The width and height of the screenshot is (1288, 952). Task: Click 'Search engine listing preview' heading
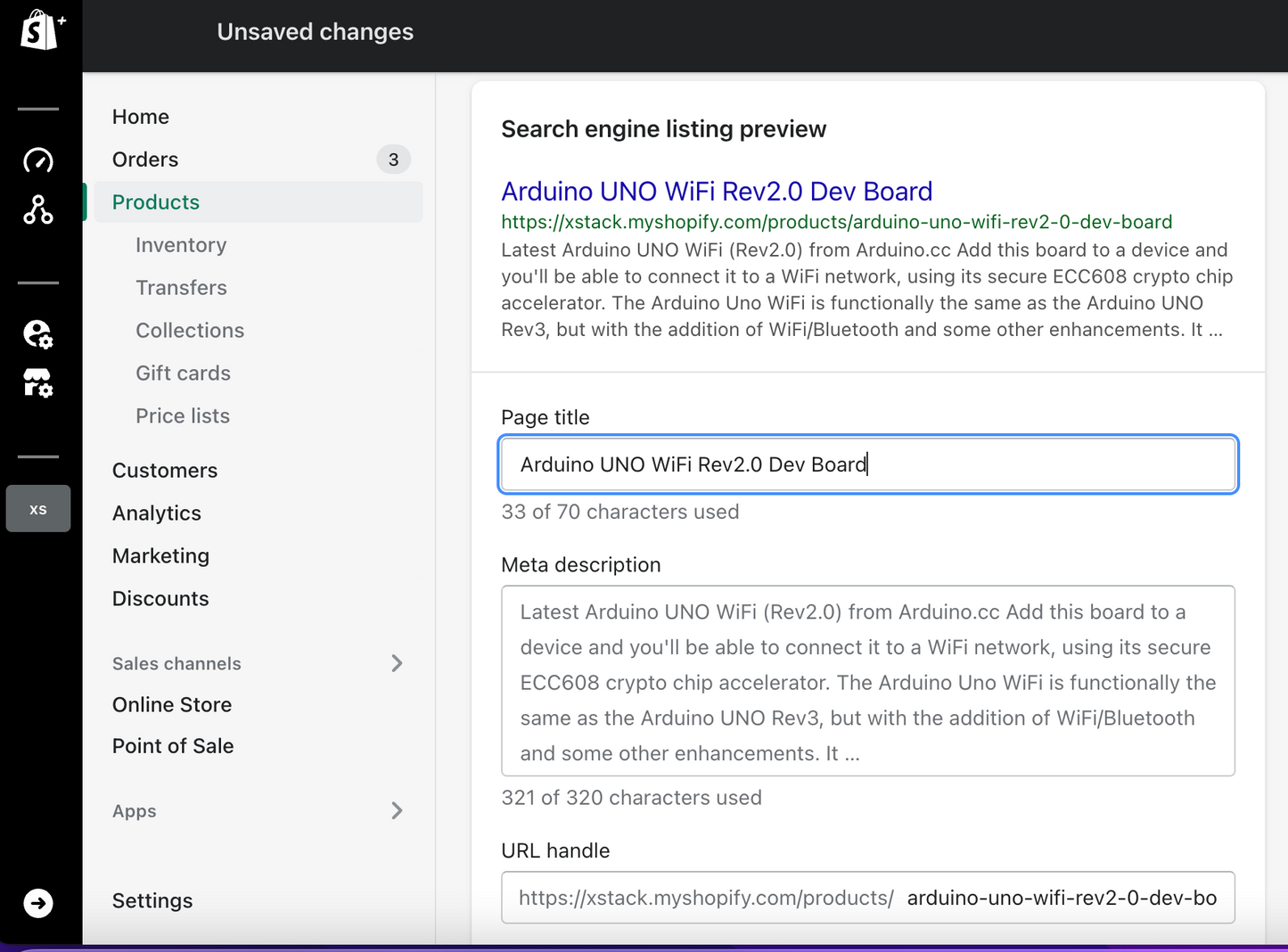click(x=664, y=129)
